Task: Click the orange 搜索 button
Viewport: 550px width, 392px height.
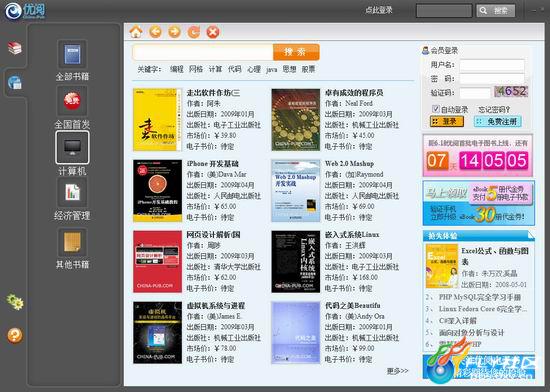Action: pyautogui.click(x=296, y=52)
